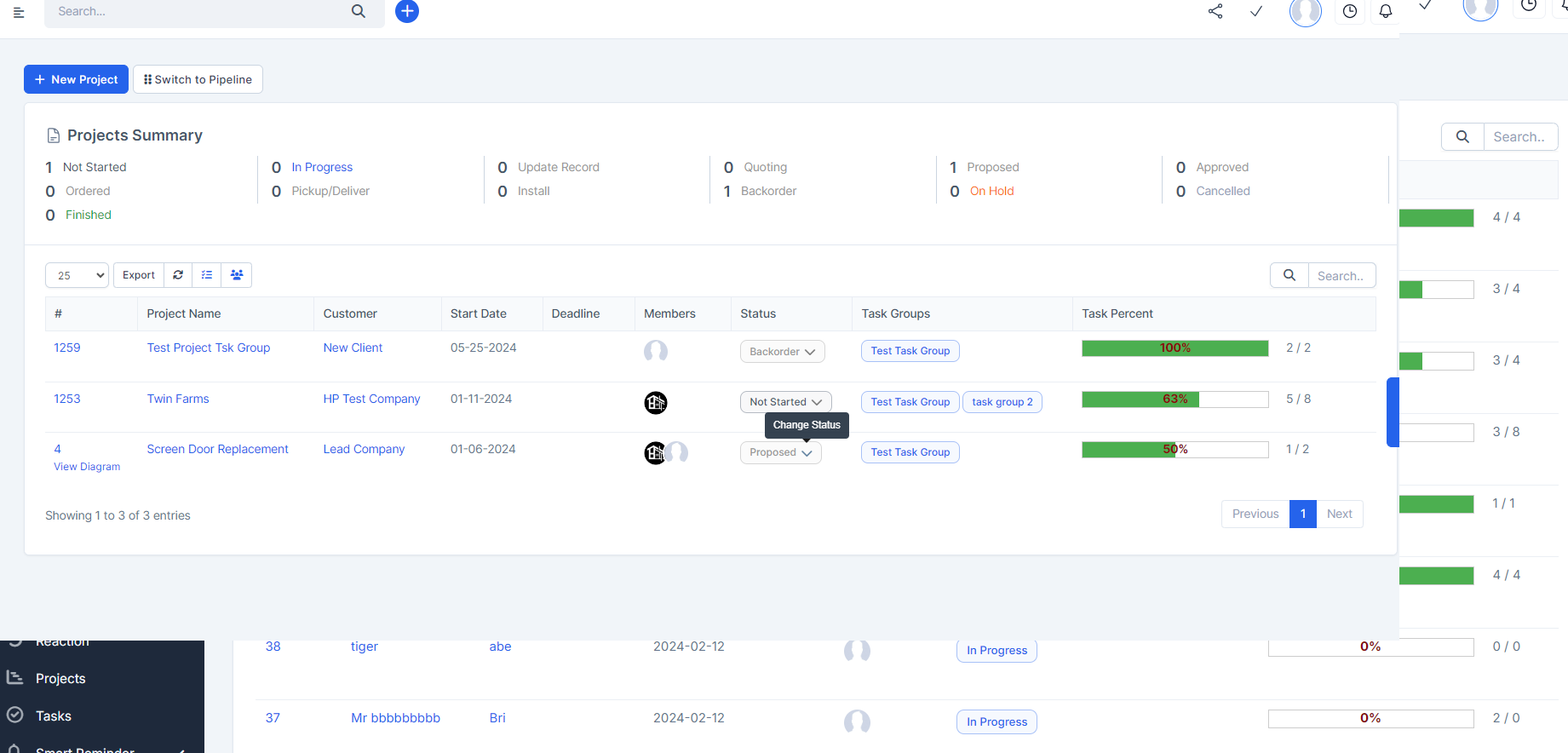Click the refresh table icon beside Export
The height and width of the screenshot is (753, 1568).
point(178,275)
